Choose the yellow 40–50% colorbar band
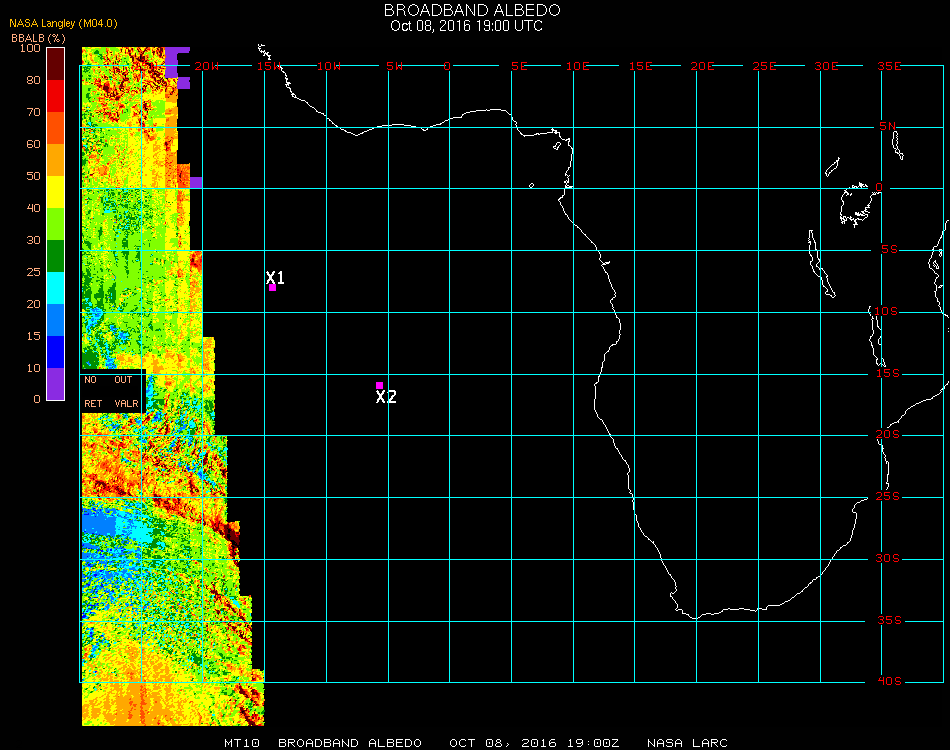The image size is (950, 750). point(56,191)
